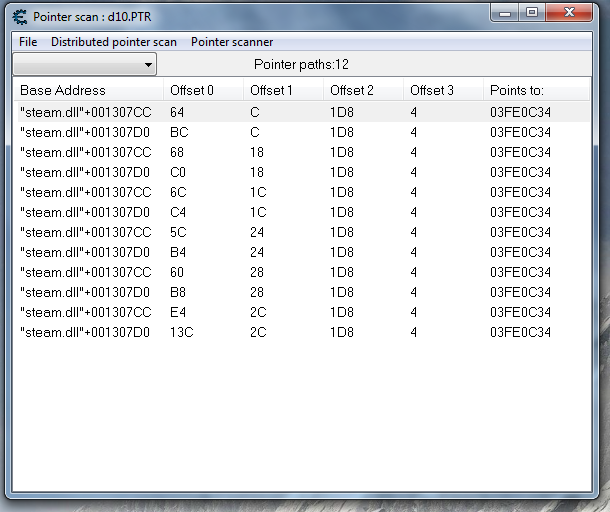Click the Points to: column header
This screenshot has height=512, width=610.
pyautogui.click(x=516, y=90)
